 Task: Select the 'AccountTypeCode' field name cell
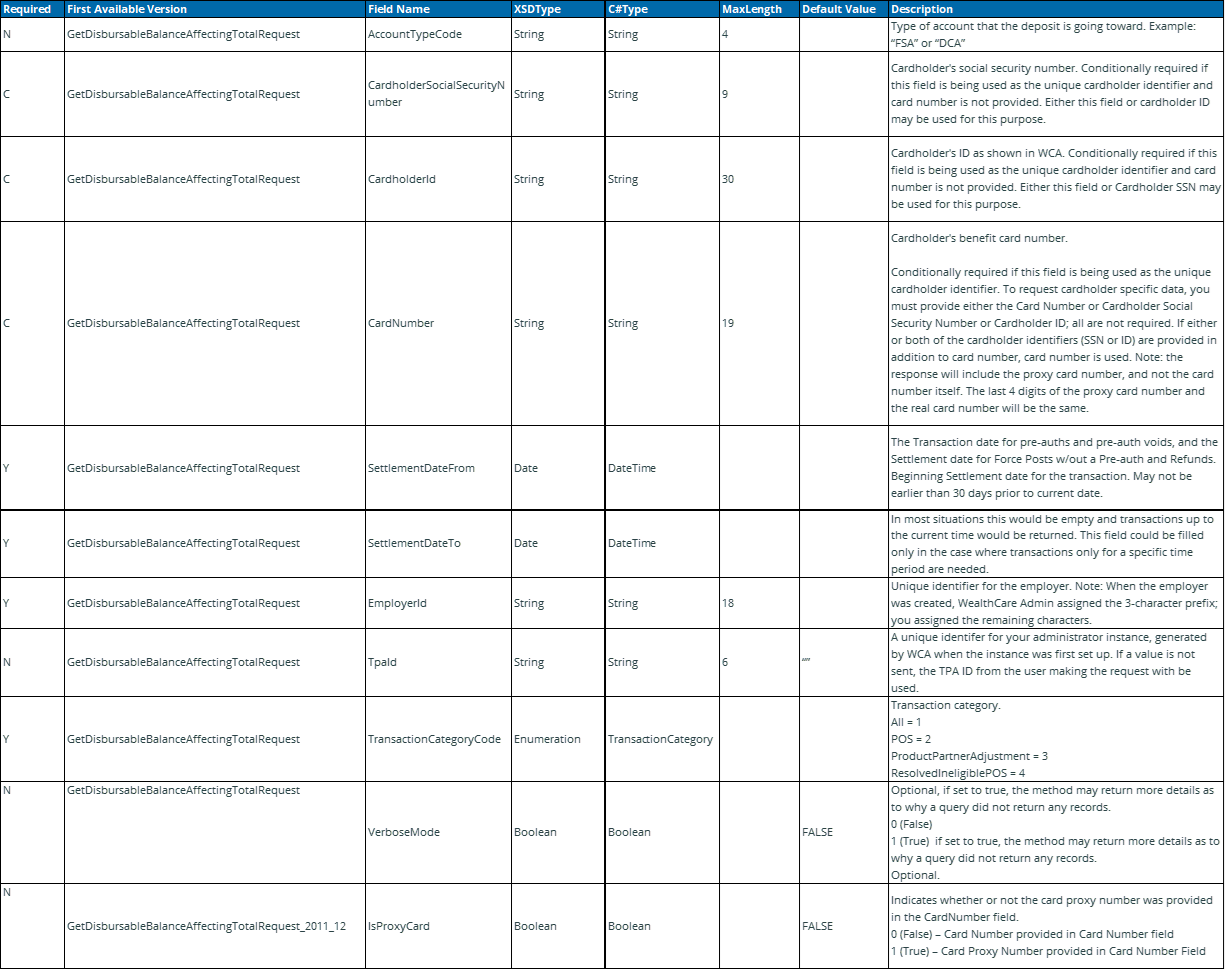437,34
